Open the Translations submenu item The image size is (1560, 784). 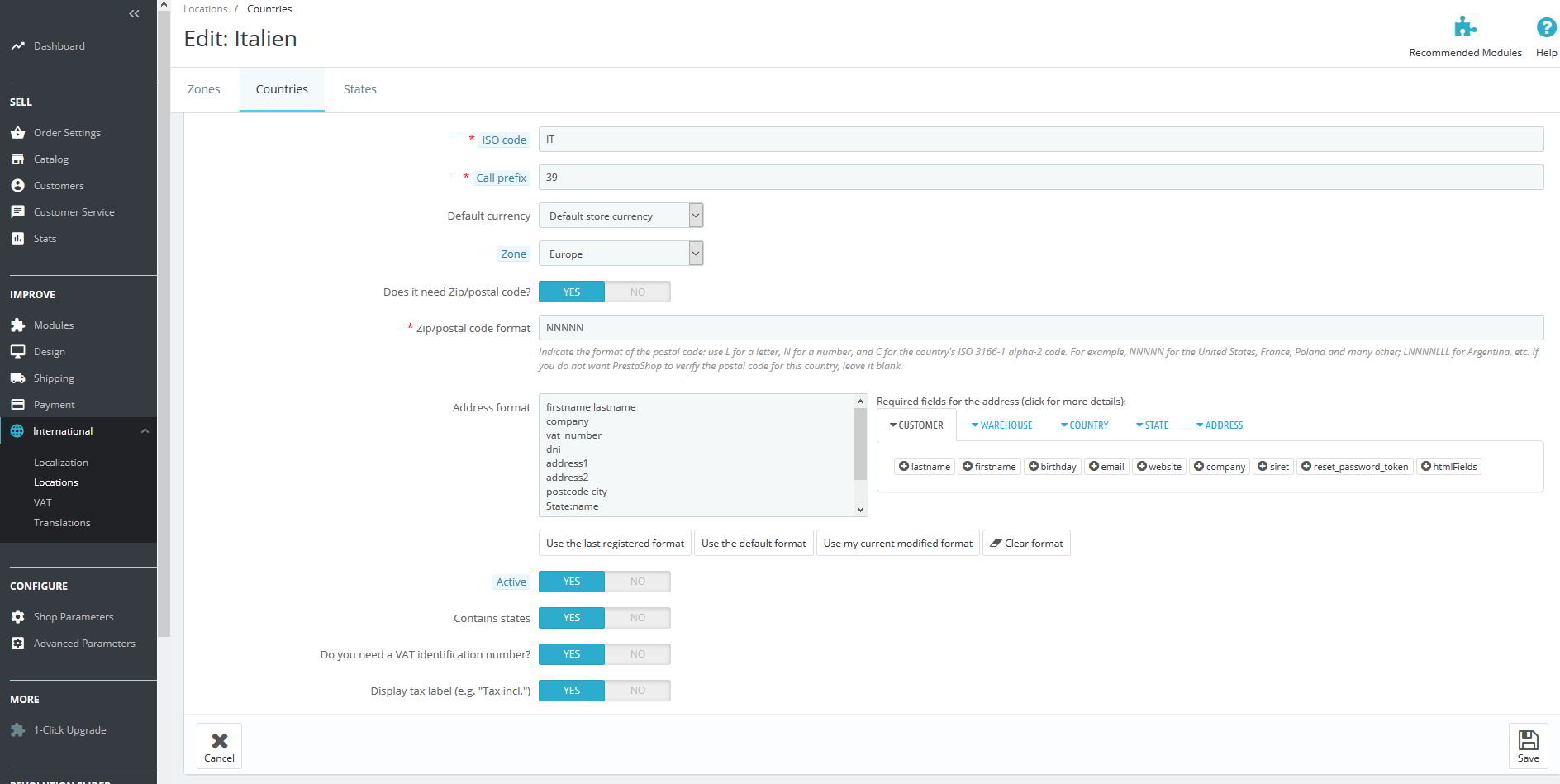pos(62,523)
